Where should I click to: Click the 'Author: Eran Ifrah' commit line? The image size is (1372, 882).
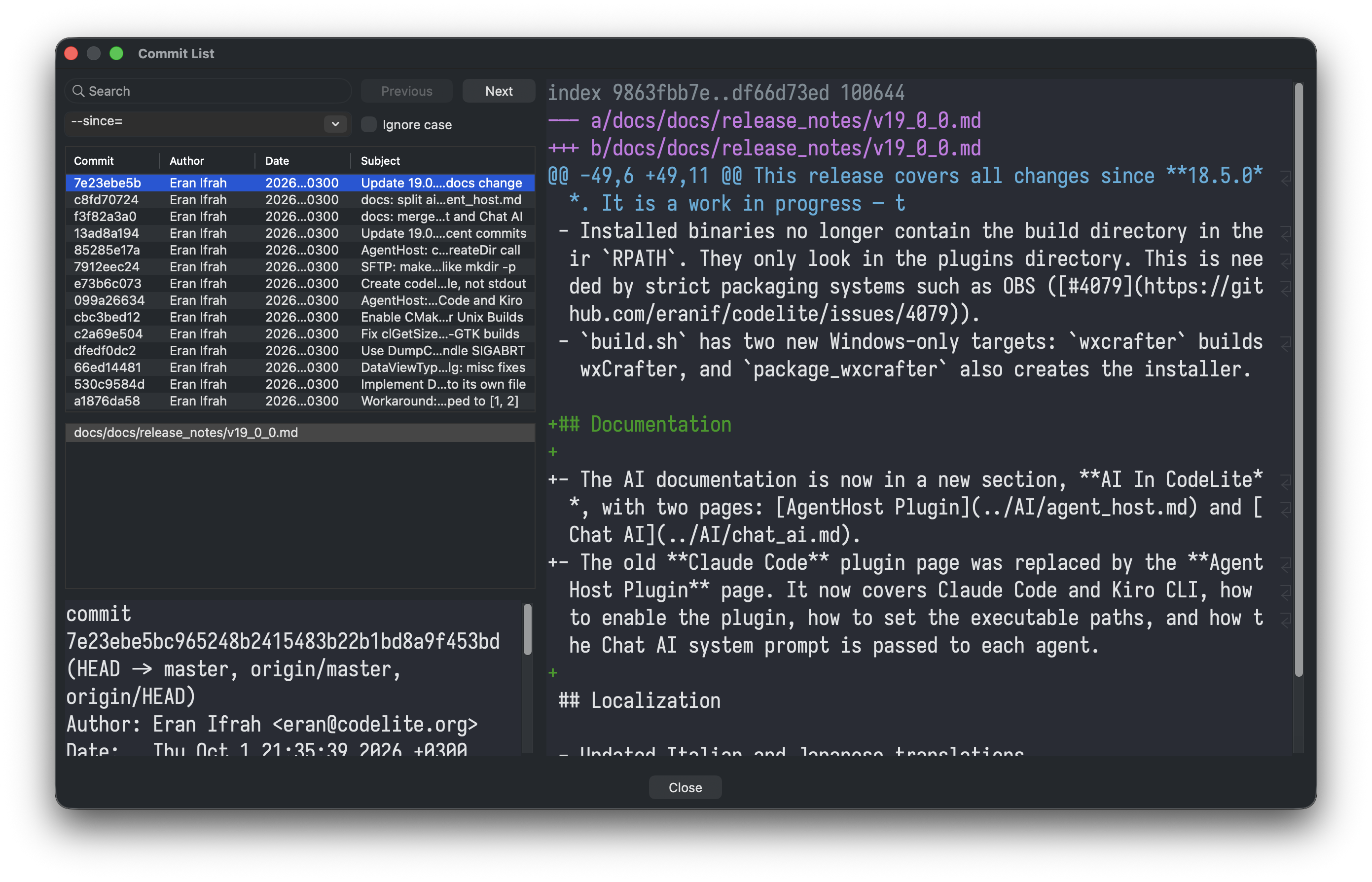(x=272, y=725)
